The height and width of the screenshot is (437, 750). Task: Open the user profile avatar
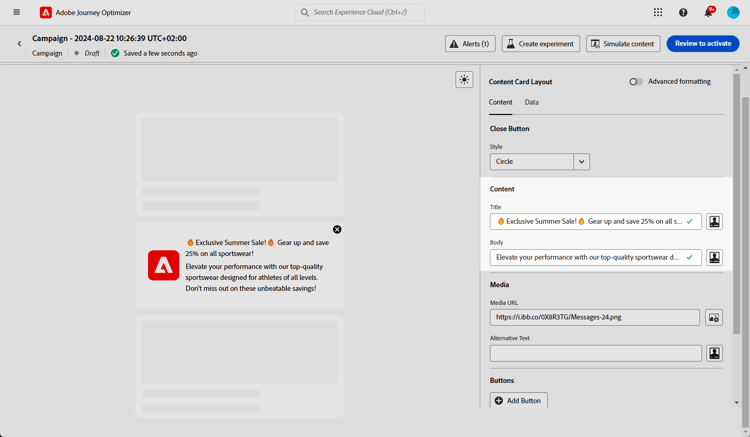pyautogui.click(x=733, y=12)
